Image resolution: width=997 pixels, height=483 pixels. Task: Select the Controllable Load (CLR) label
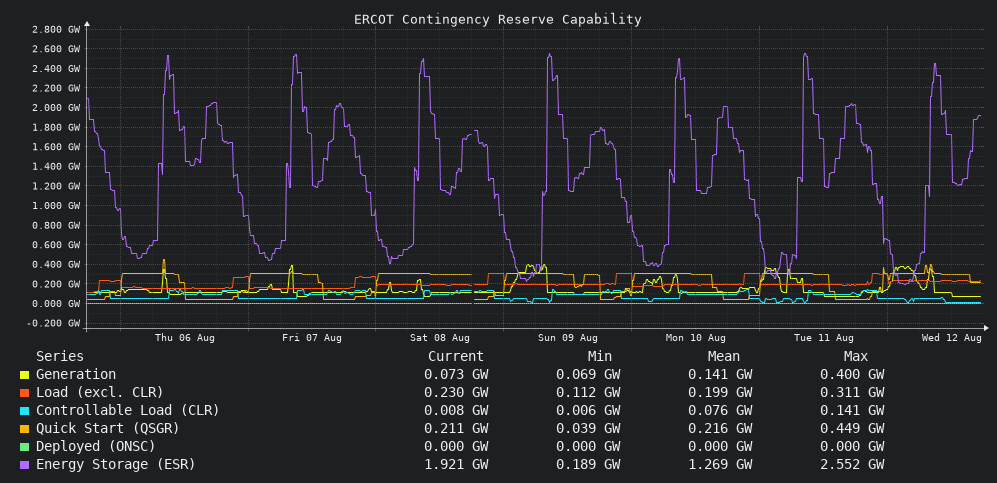point(128,411)
